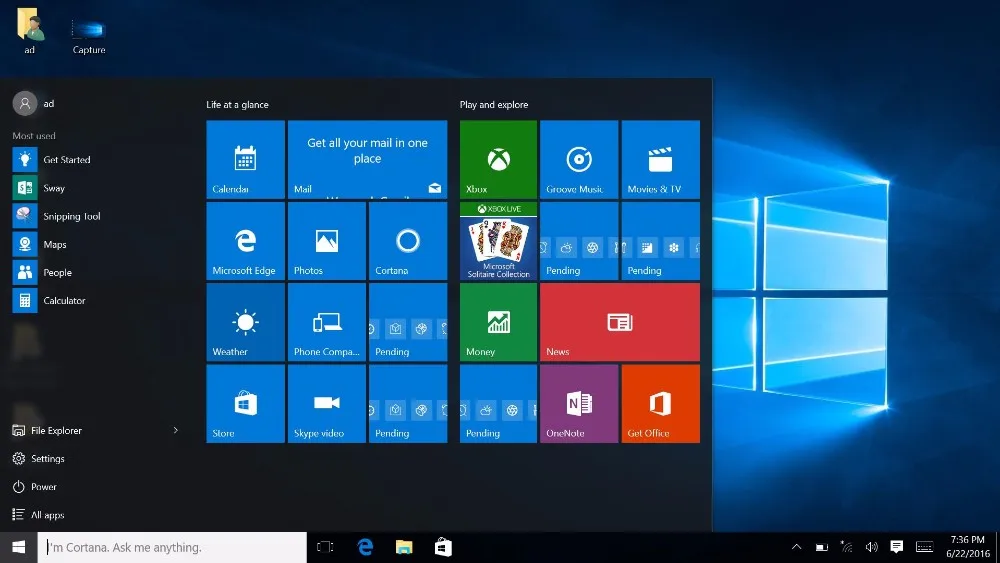This screenshot has height=563, width=1000.
Task: Focus the Cortana search box
Action: [x=172, y=547]
